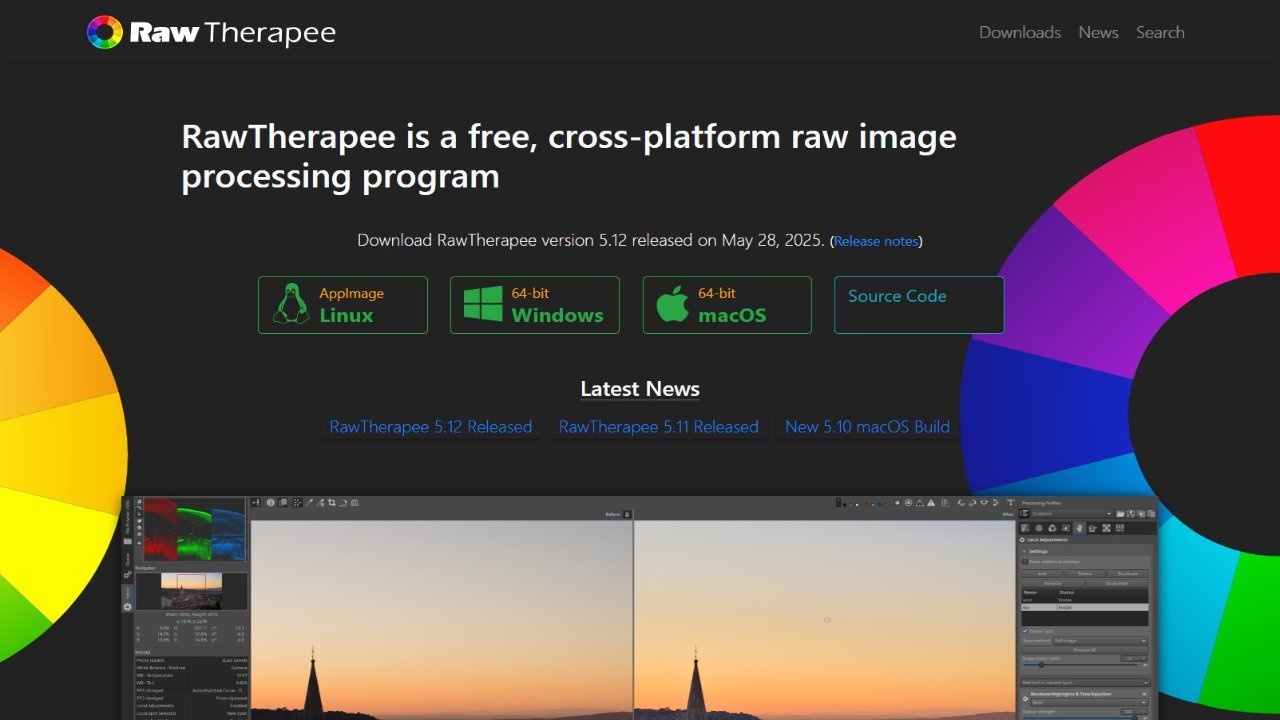This screenshot has height=720, width=1280.
Task: Open the Release notes link
Action: [x=875, y=241]
